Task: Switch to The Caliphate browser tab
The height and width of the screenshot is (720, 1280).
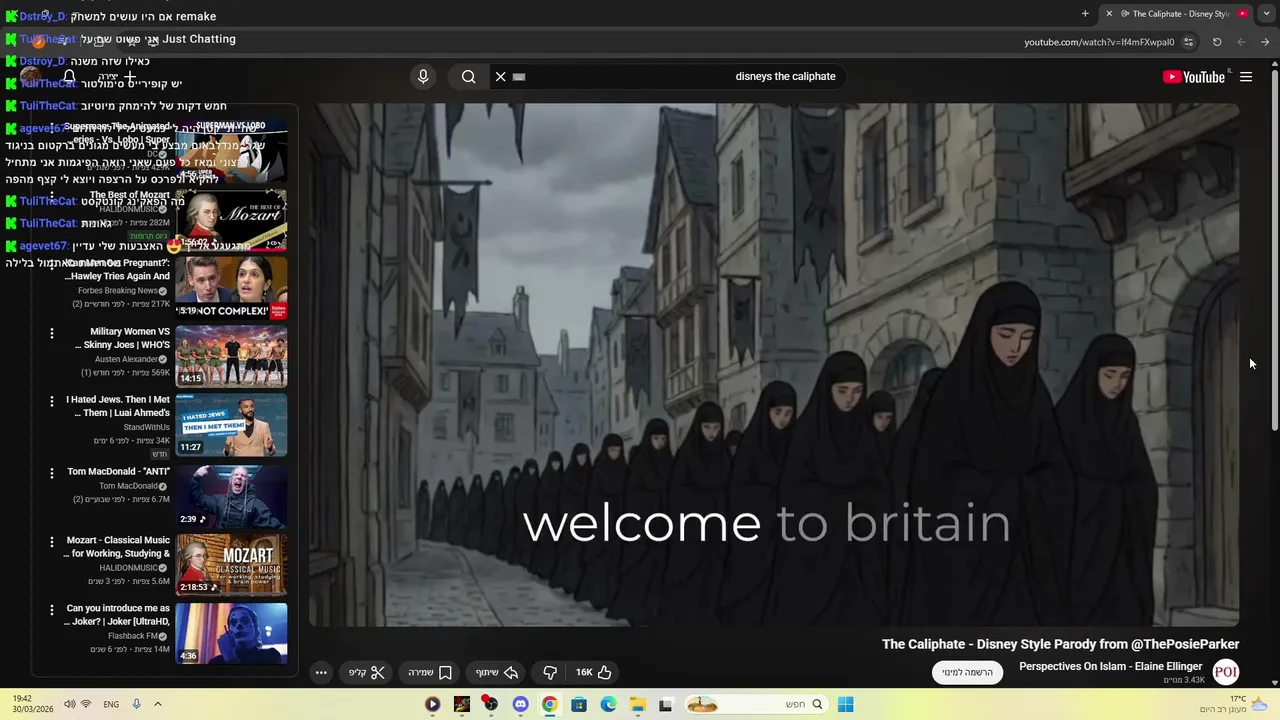Action: pos(1180,14)
